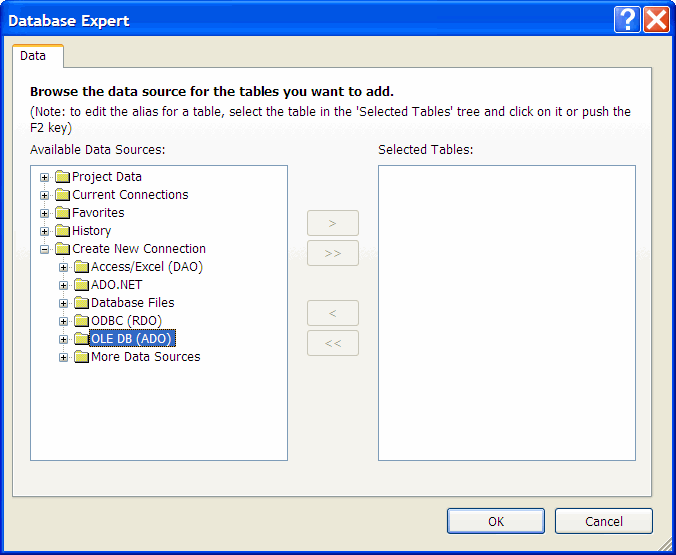Screen dimensions: 676x555
Task: Expand the ODBC (RDO) node
Action: pyautogui.click(x=64, y=322)
